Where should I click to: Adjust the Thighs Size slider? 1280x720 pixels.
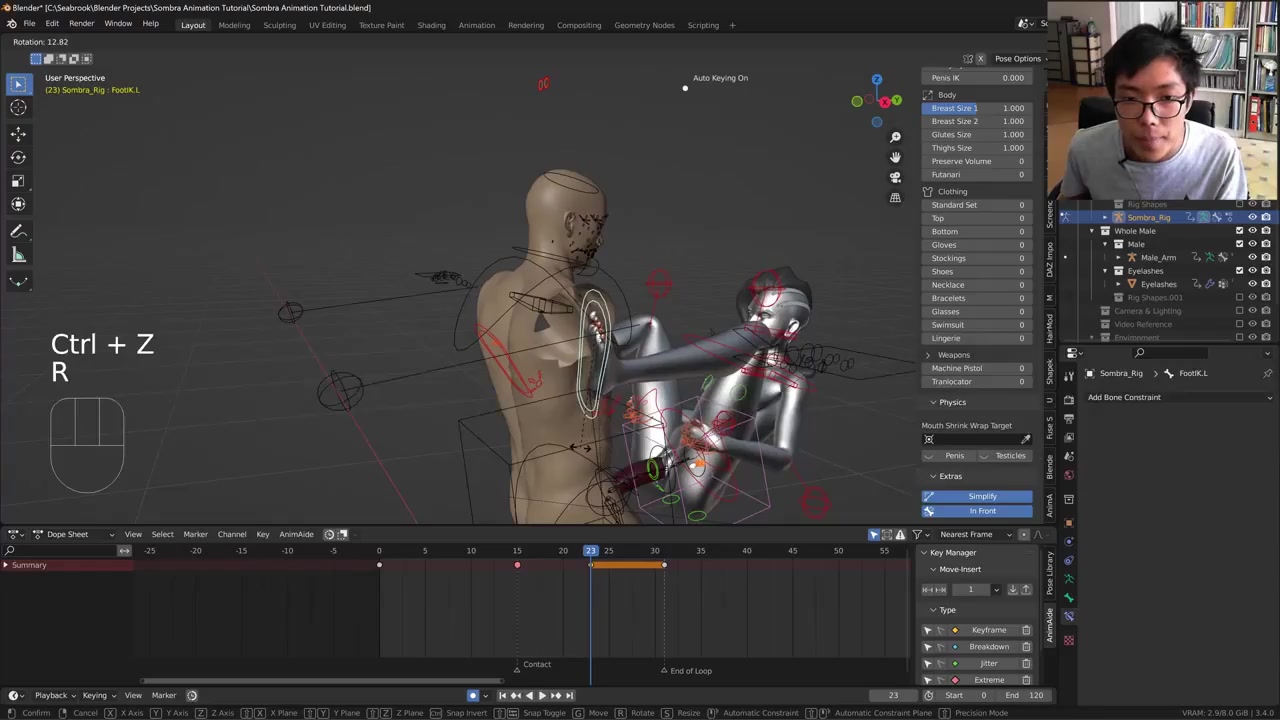pos(977,148)
